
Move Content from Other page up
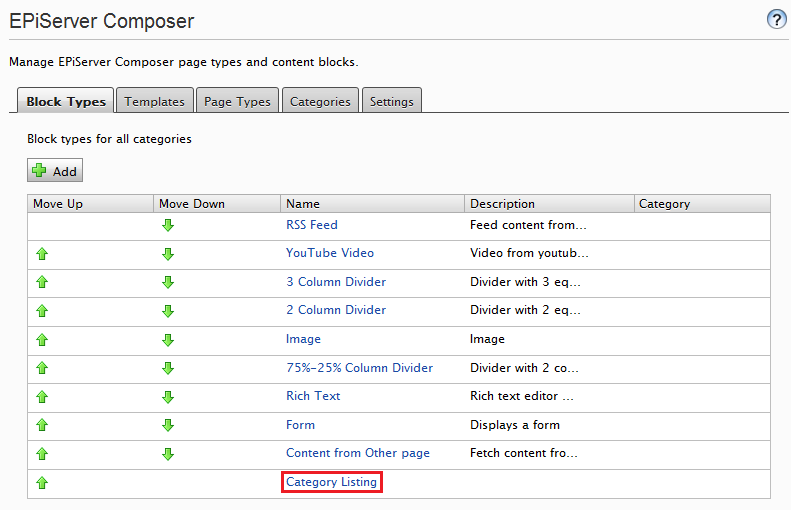42,454
